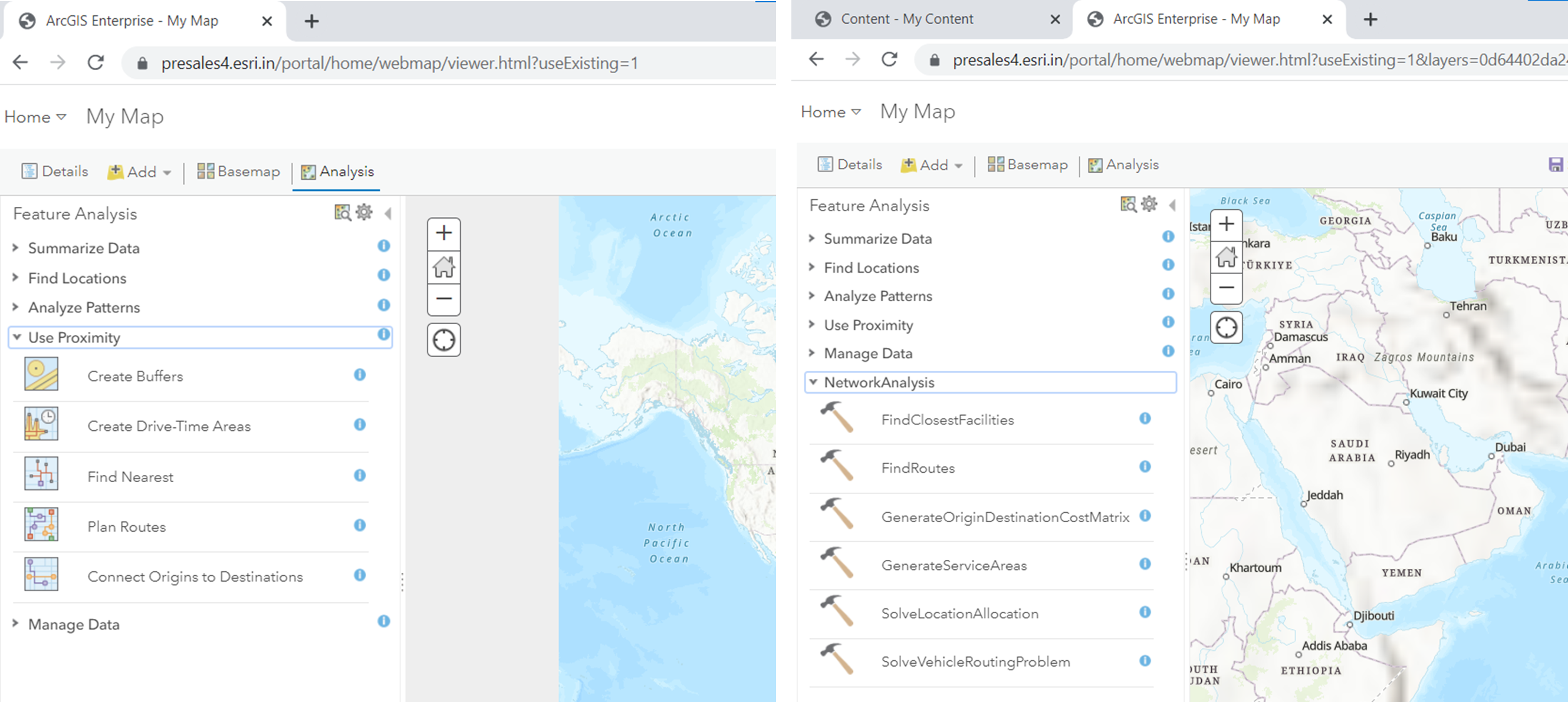Open GenerateOriginDestinationCostMatrix tool
Screen dimensions: 1568x702
click(1005, 516)
